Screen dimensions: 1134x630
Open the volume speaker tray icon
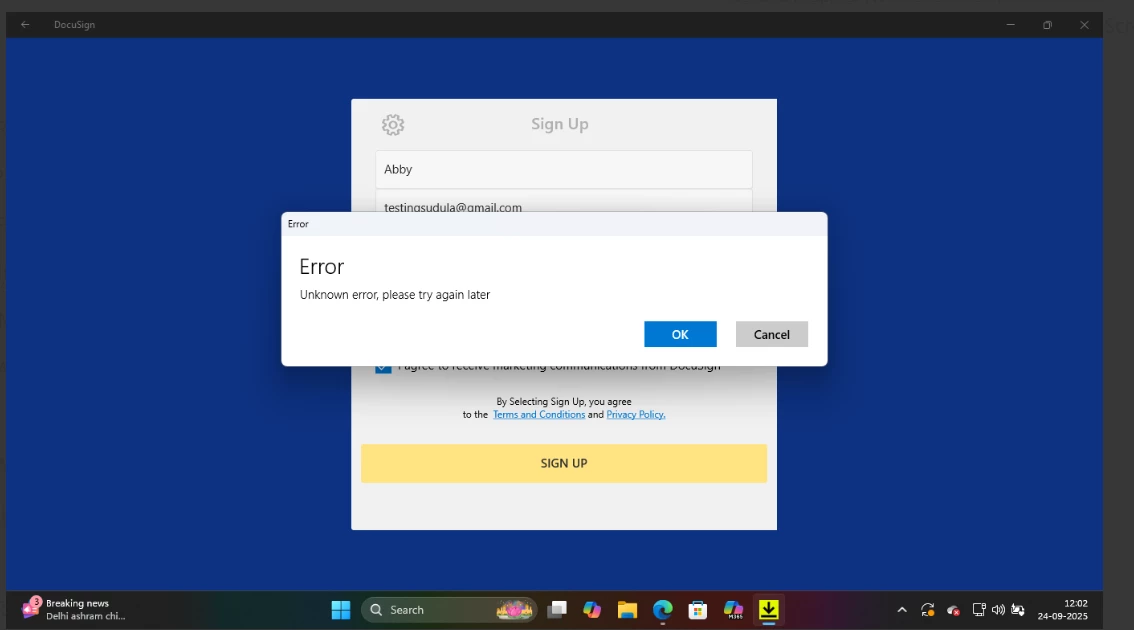tap(998, 610)
